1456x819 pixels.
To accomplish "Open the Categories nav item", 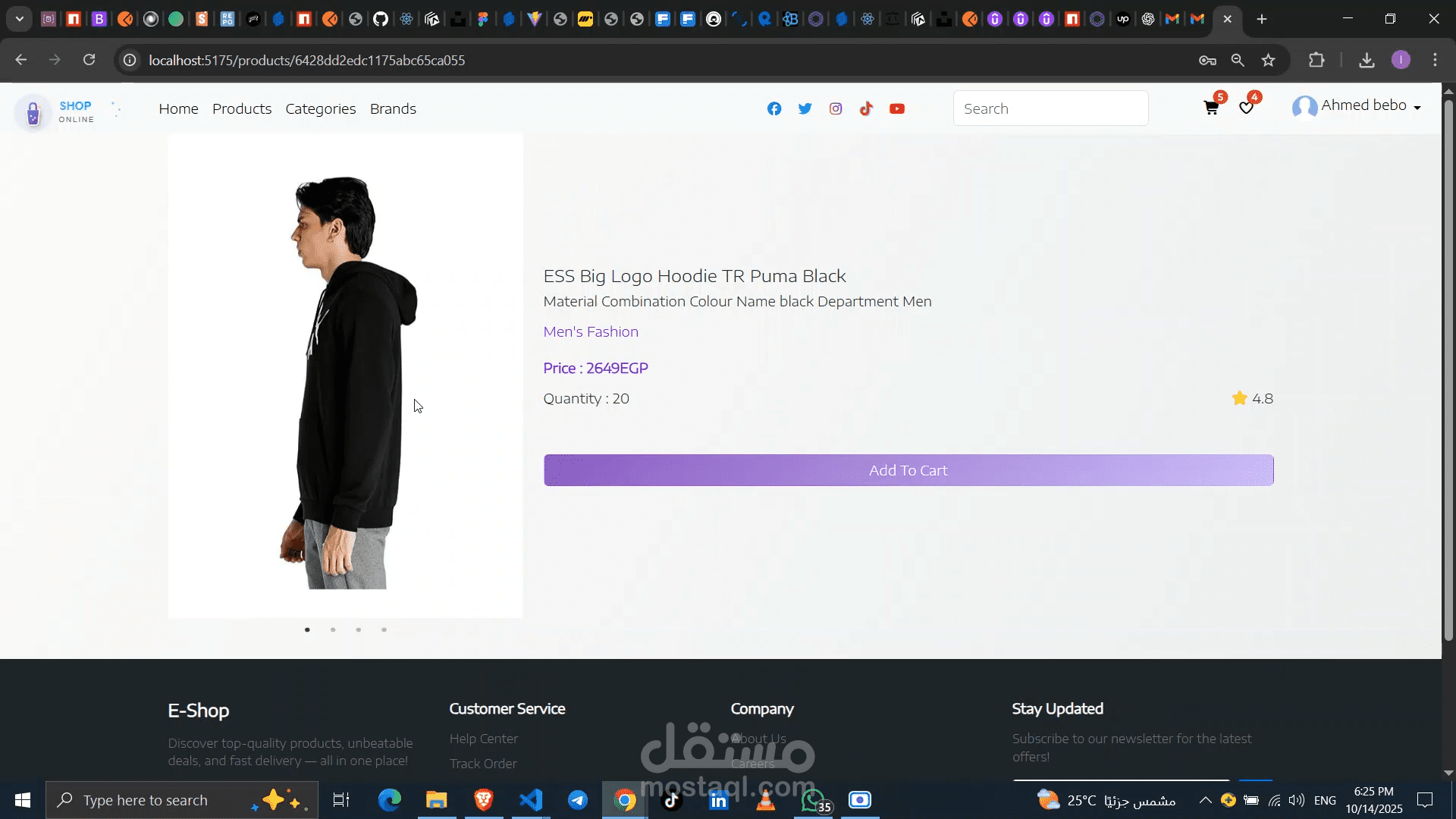I will point(320,108).
